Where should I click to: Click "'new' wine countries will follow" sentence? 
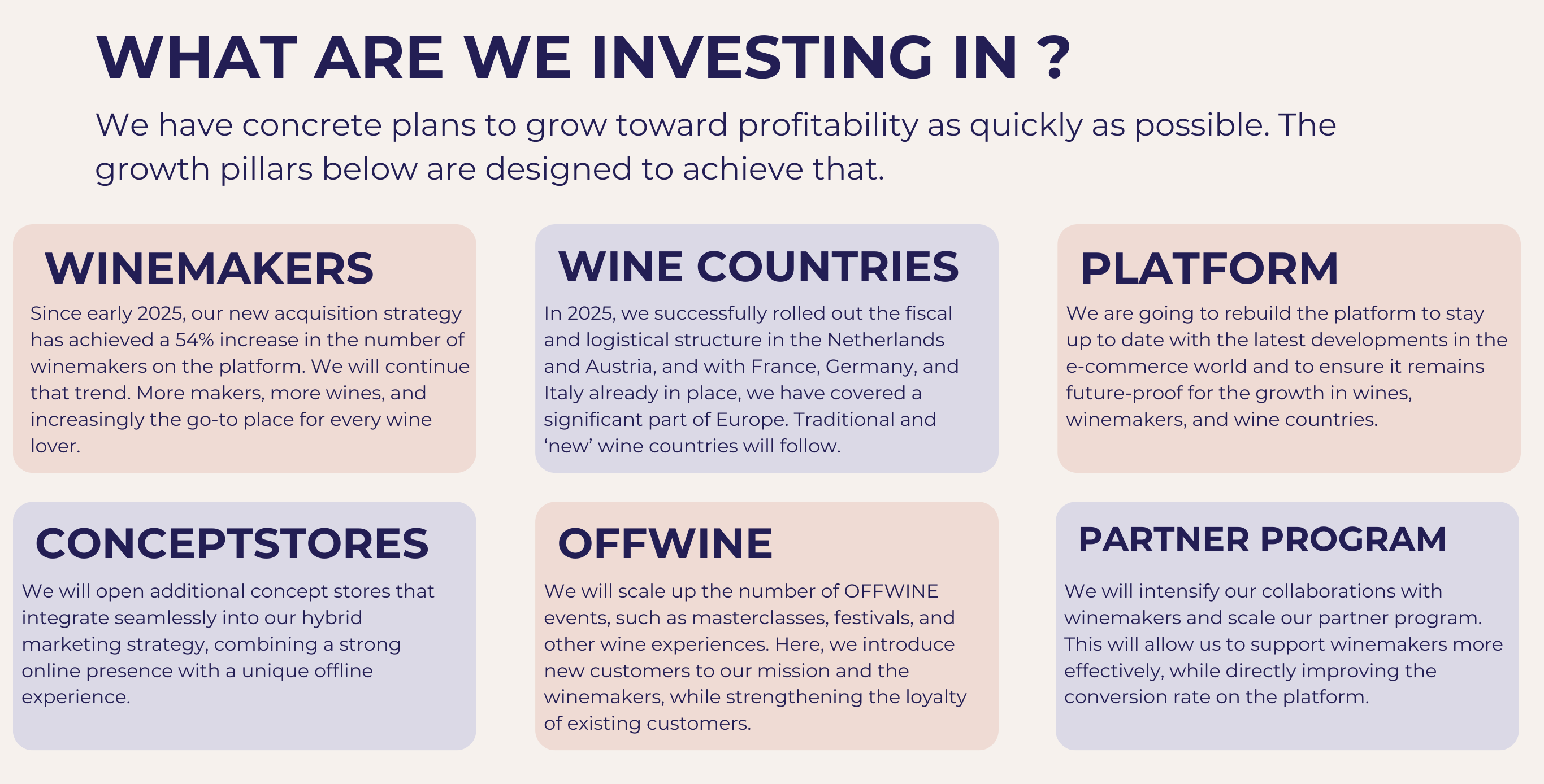point(692,446)
